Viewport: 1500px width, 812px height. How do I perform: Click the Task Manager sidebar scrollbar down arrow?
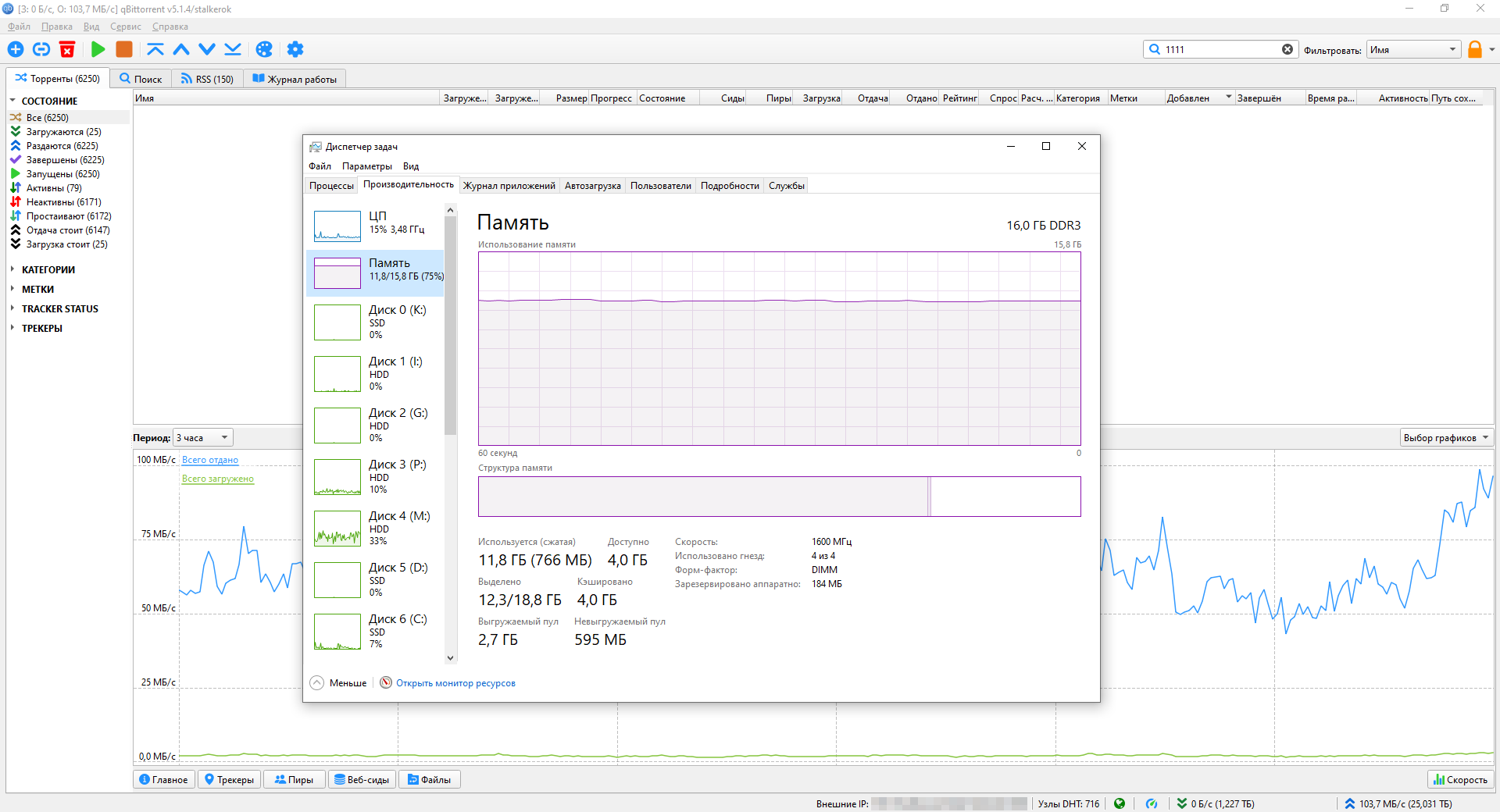[450, 657]
